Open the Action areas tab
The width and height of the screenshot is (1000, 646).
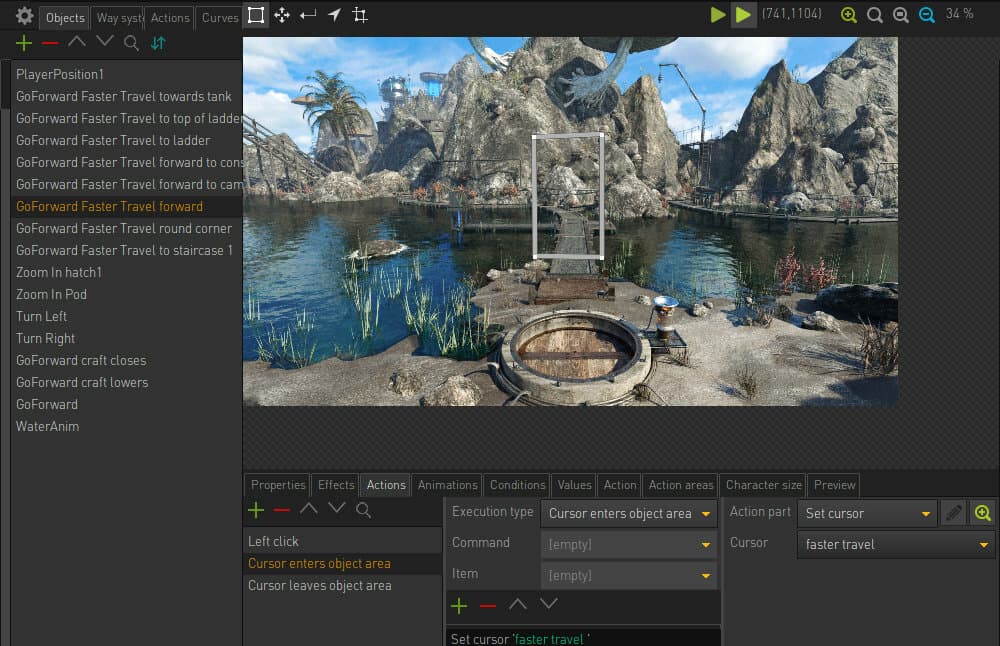click(x=680, y=485)
